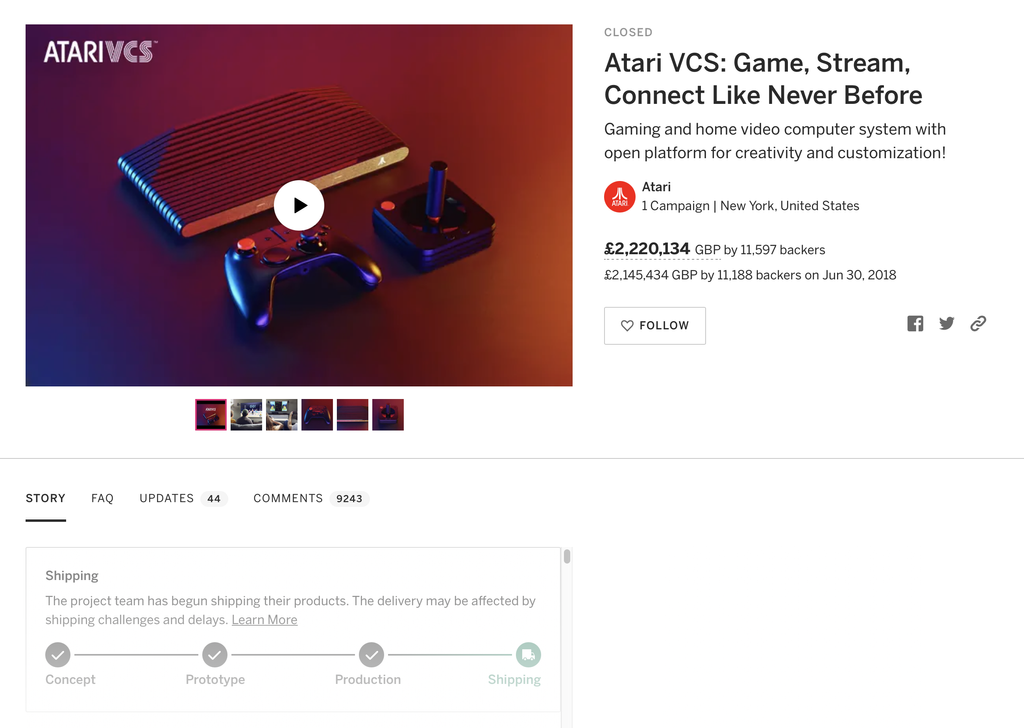This screenshot has height=728, width=1024.
Task: Open the Updates tab
Action: coord(166,498)
